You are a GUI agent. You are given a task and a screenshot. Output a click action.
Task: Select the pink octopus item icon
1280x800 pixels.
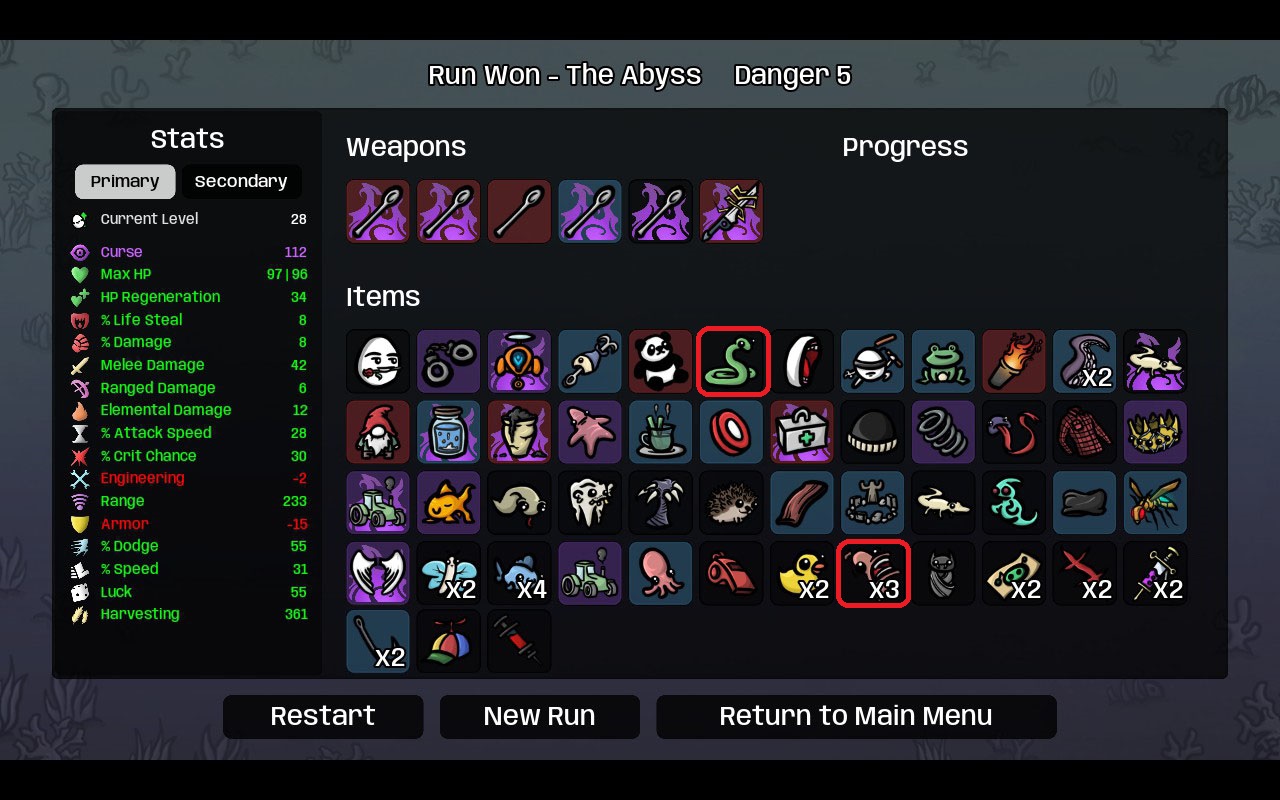[661, 573]
